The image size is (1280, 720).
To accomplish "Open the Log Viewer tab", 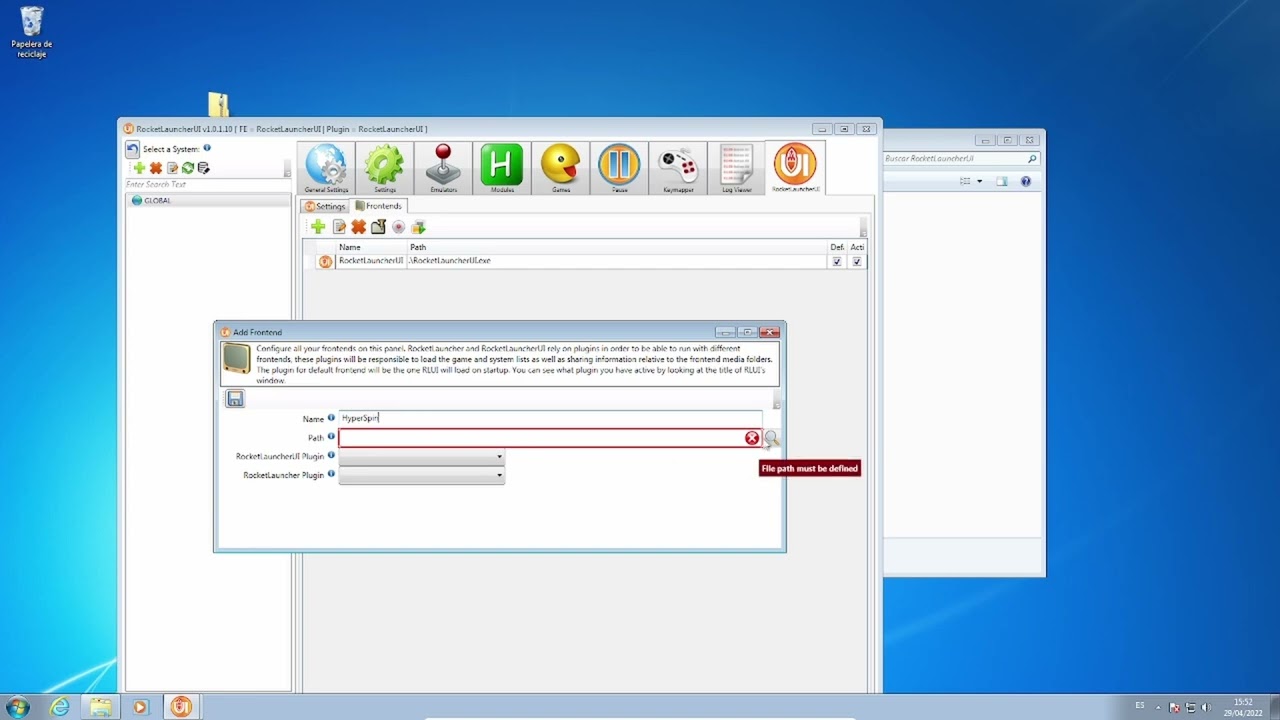I will (x=736, y=168).
